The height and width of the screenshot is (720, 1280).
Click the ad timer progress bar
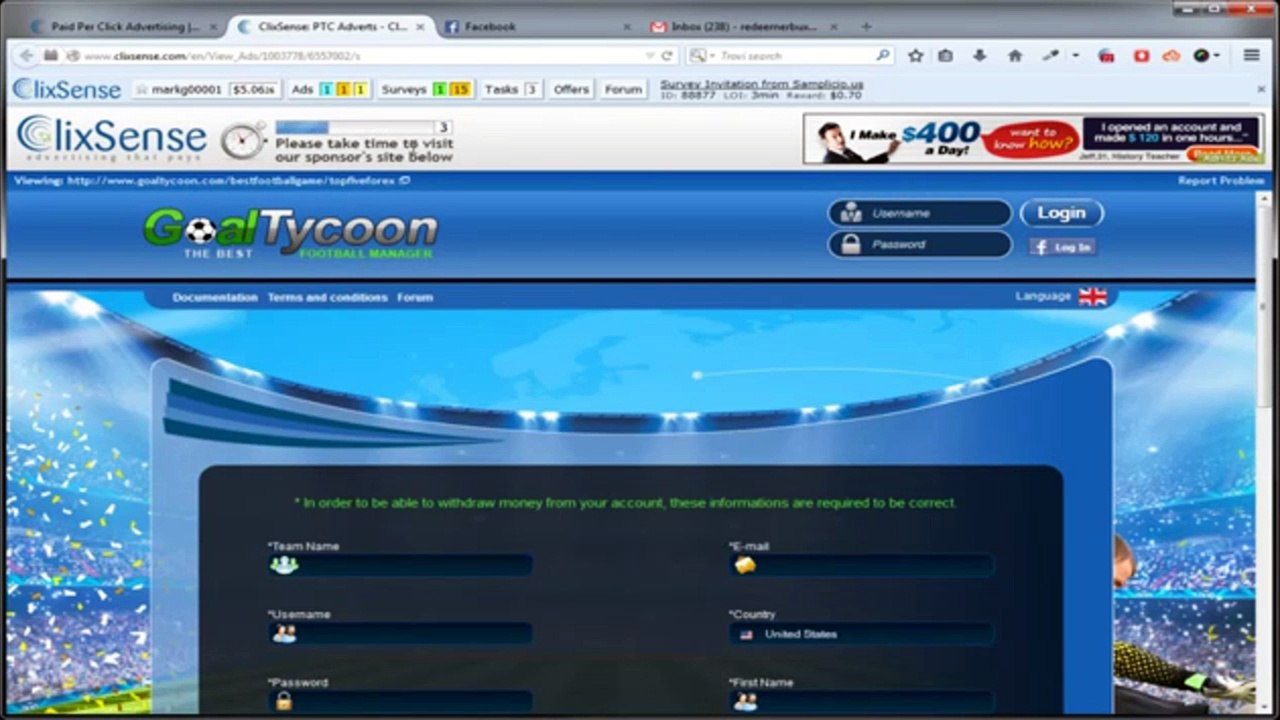(x=363, y=127)
